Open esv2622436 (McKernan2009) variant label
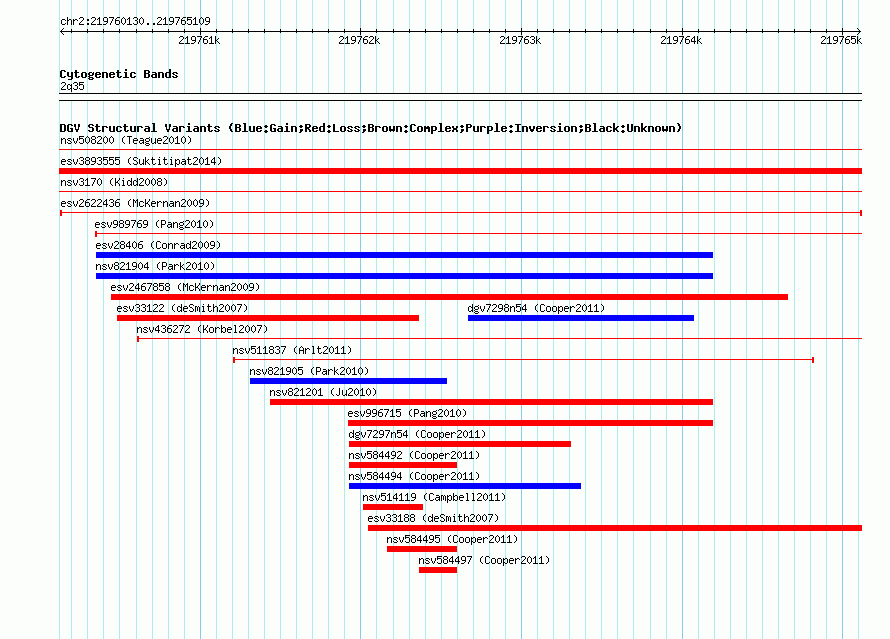Image resolution: width=890 pixels, height=639 pixels. tap(135, 203)
